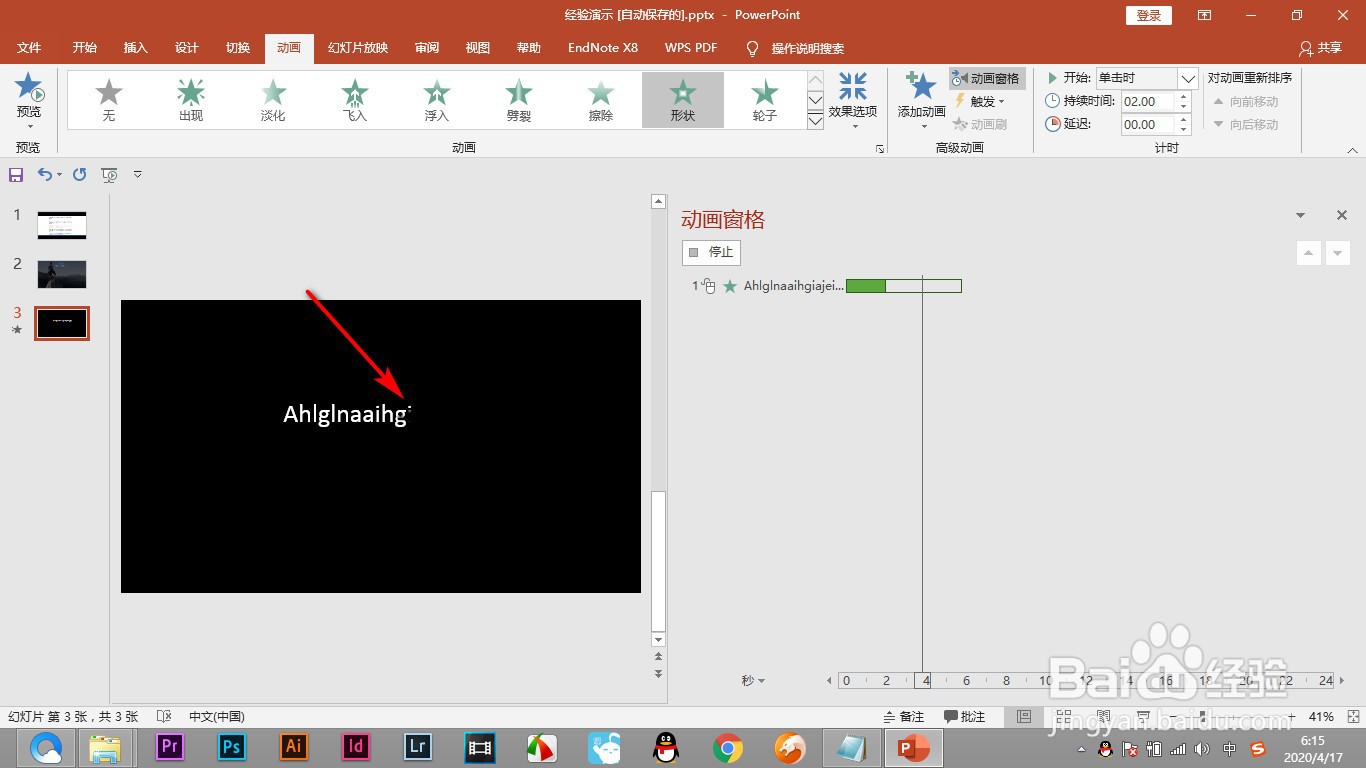Apply the 出现 (Appear) animation
Screen dimensions: 1366x768
[x=191, y=100]
